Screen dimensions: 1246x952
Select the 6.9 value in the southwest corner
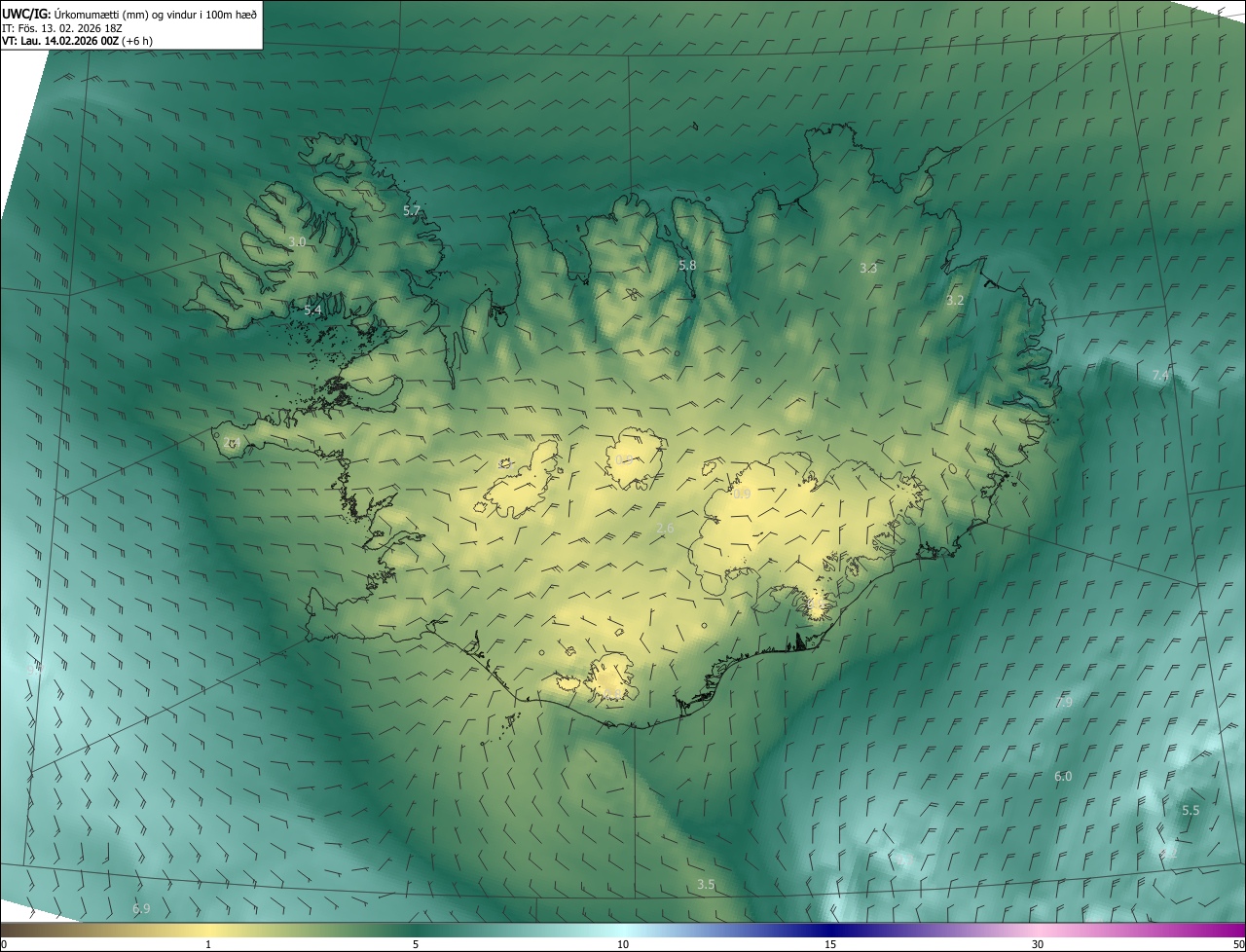point(141,909)
